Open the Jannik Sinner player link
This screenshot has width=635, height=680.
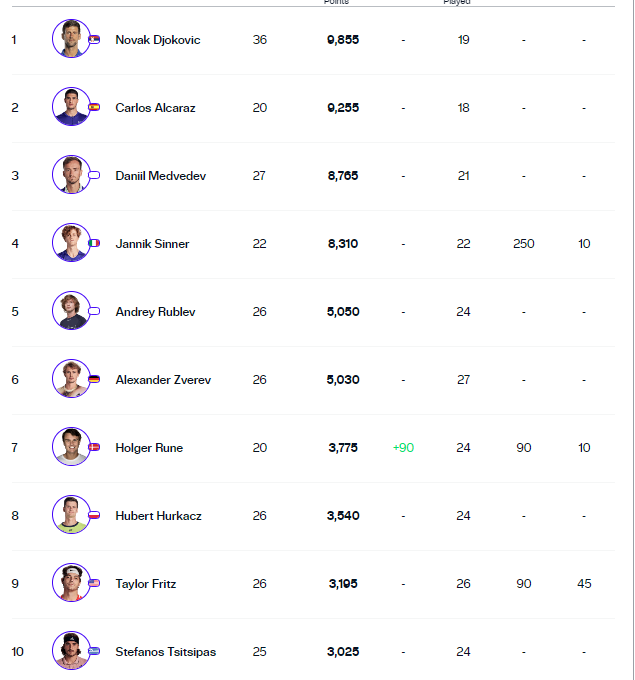152,244
